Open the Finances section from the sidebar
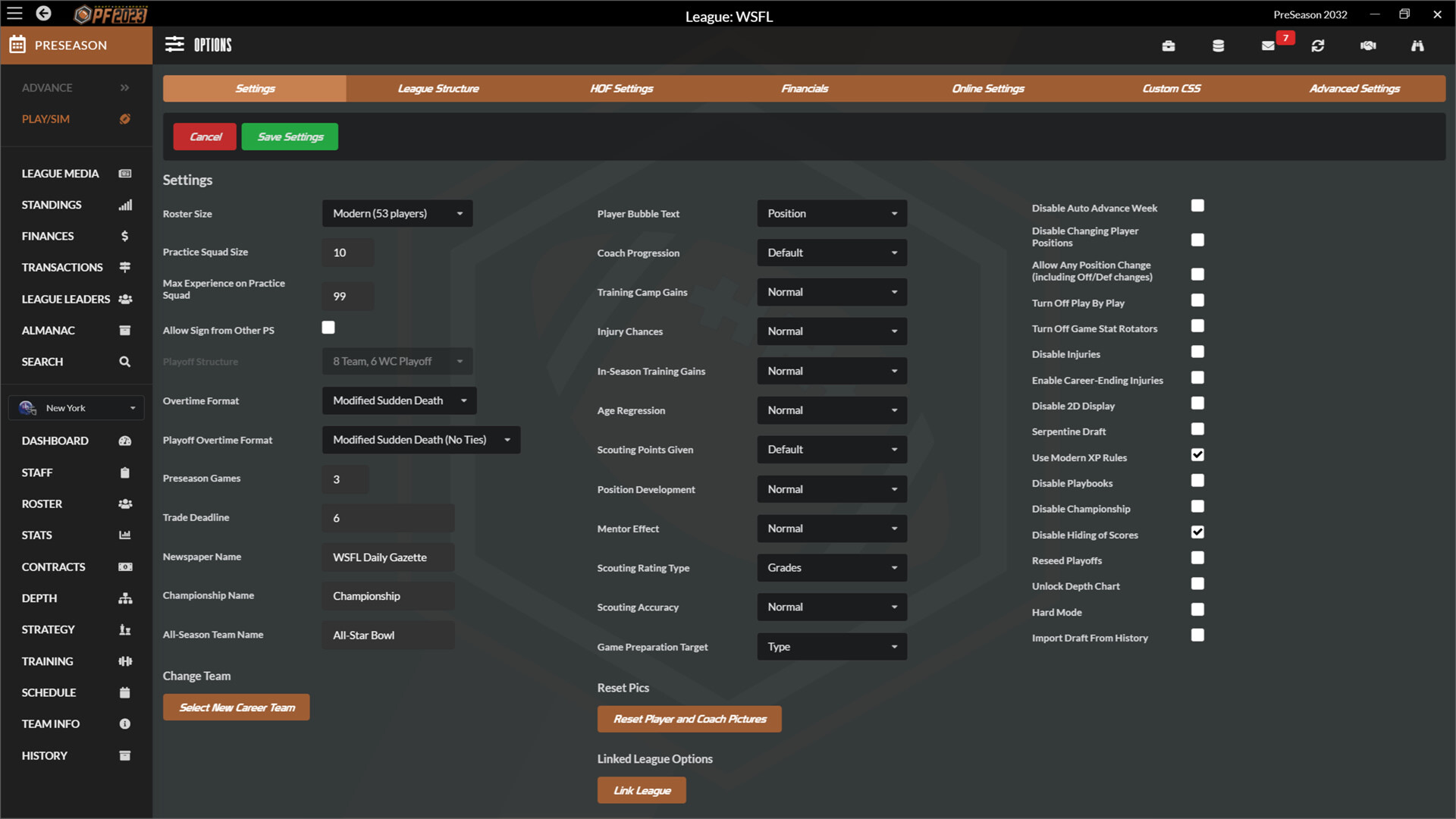Viewport: 1456px width, 819px height. tap(47, 236)
